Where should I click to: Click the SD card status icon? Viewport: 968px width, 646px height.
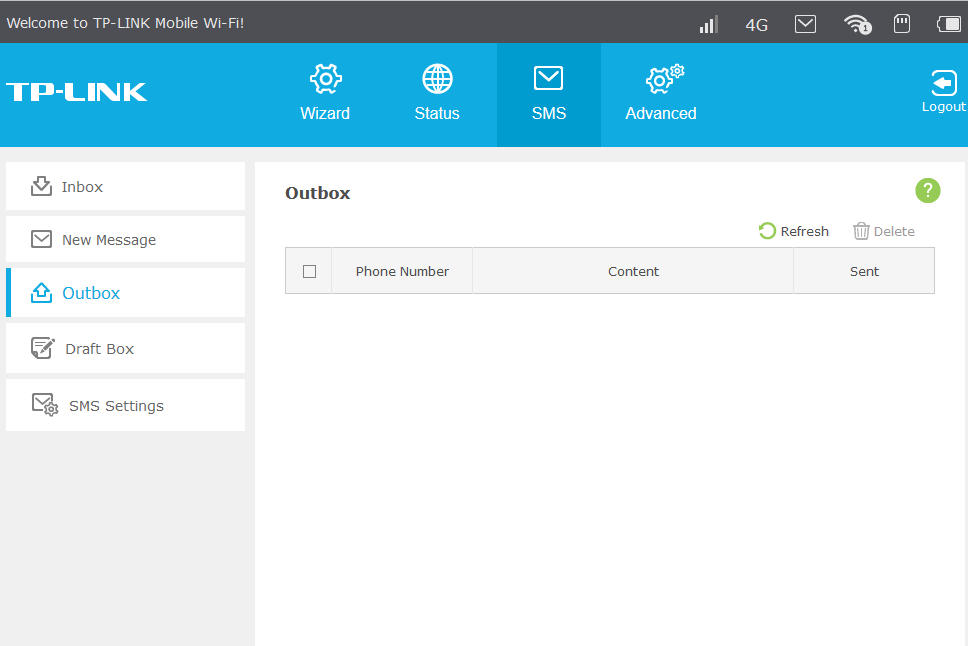tap(902, 24)
